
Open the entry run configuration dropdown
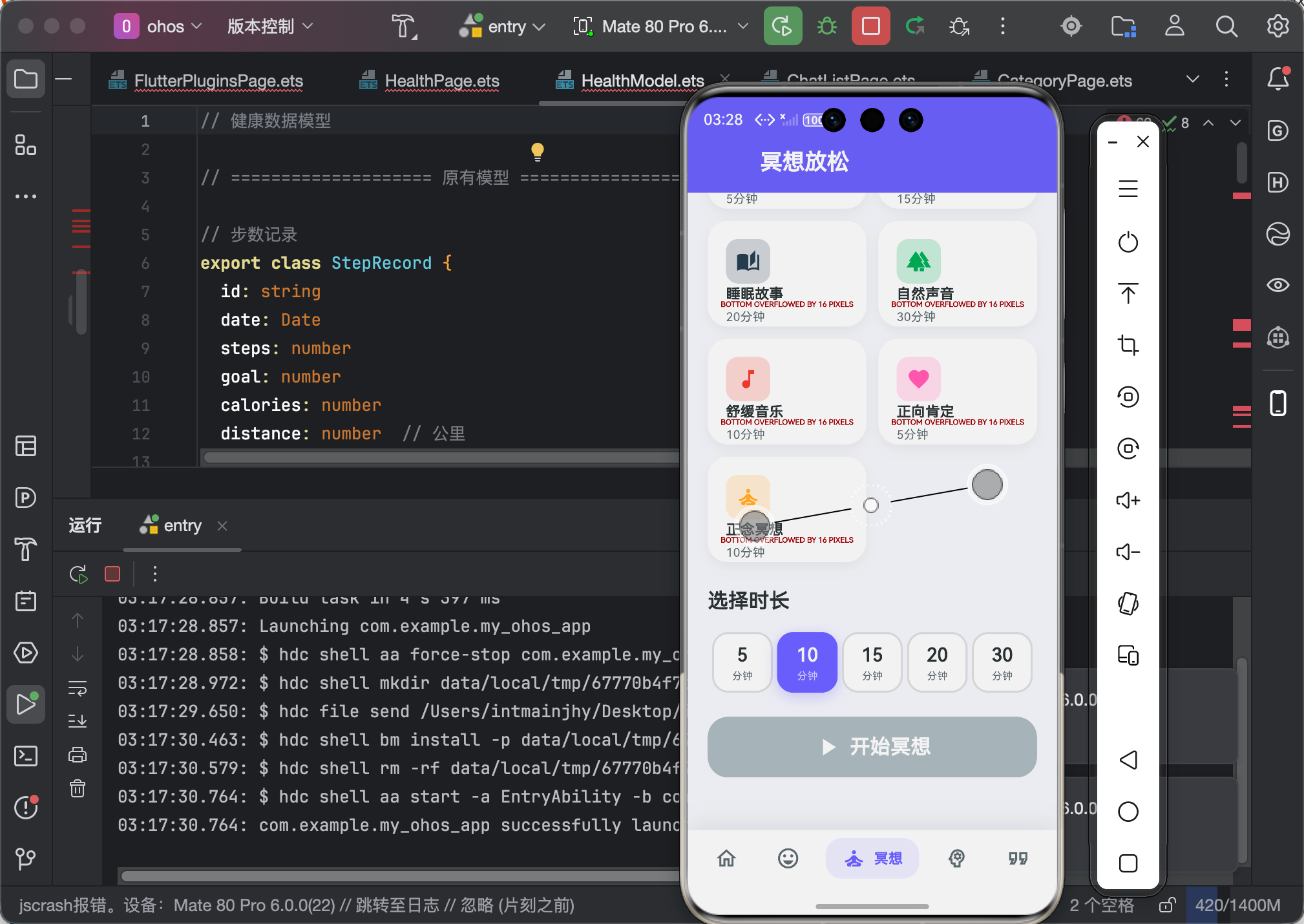(x=502, y=26)
